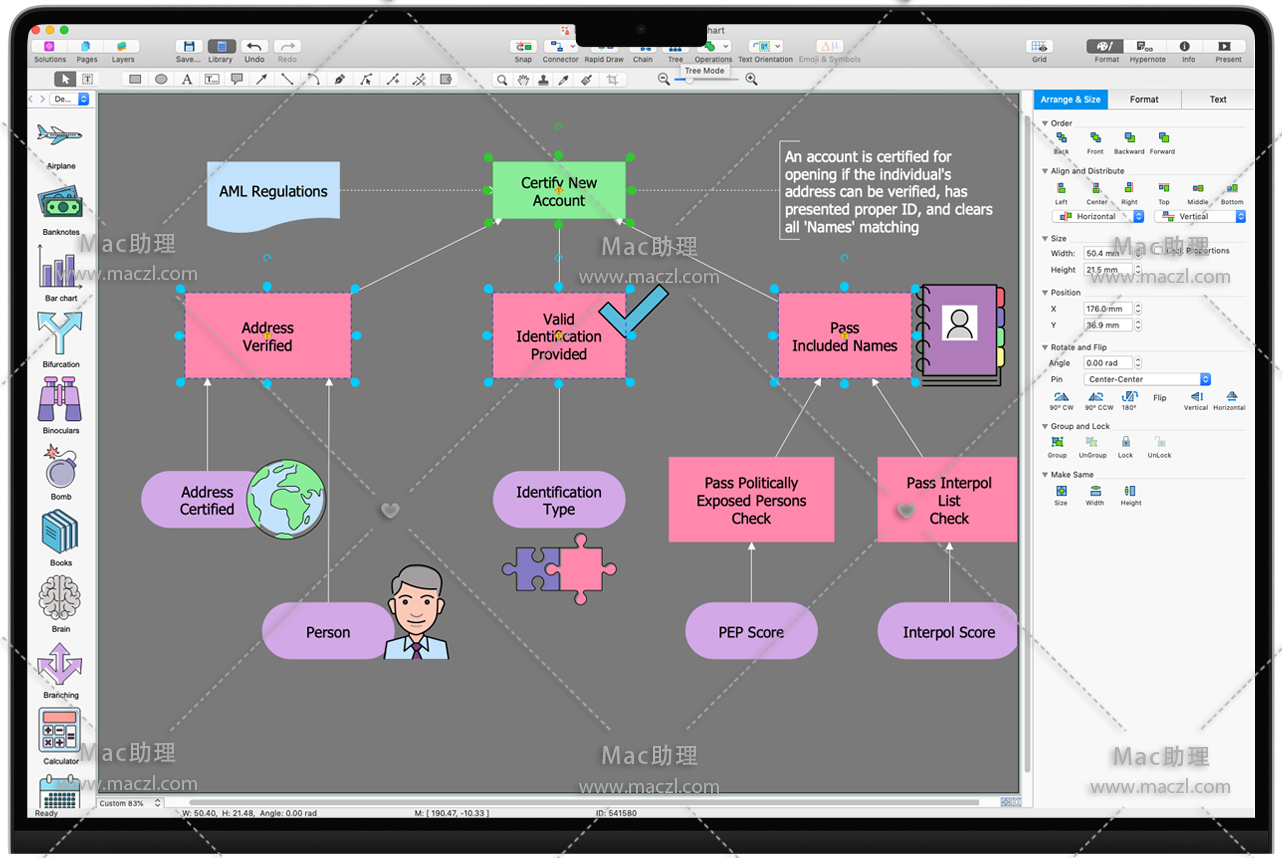1282x858 pixels.
Task: Align selected objects Left
Action: coord(1061,188)
